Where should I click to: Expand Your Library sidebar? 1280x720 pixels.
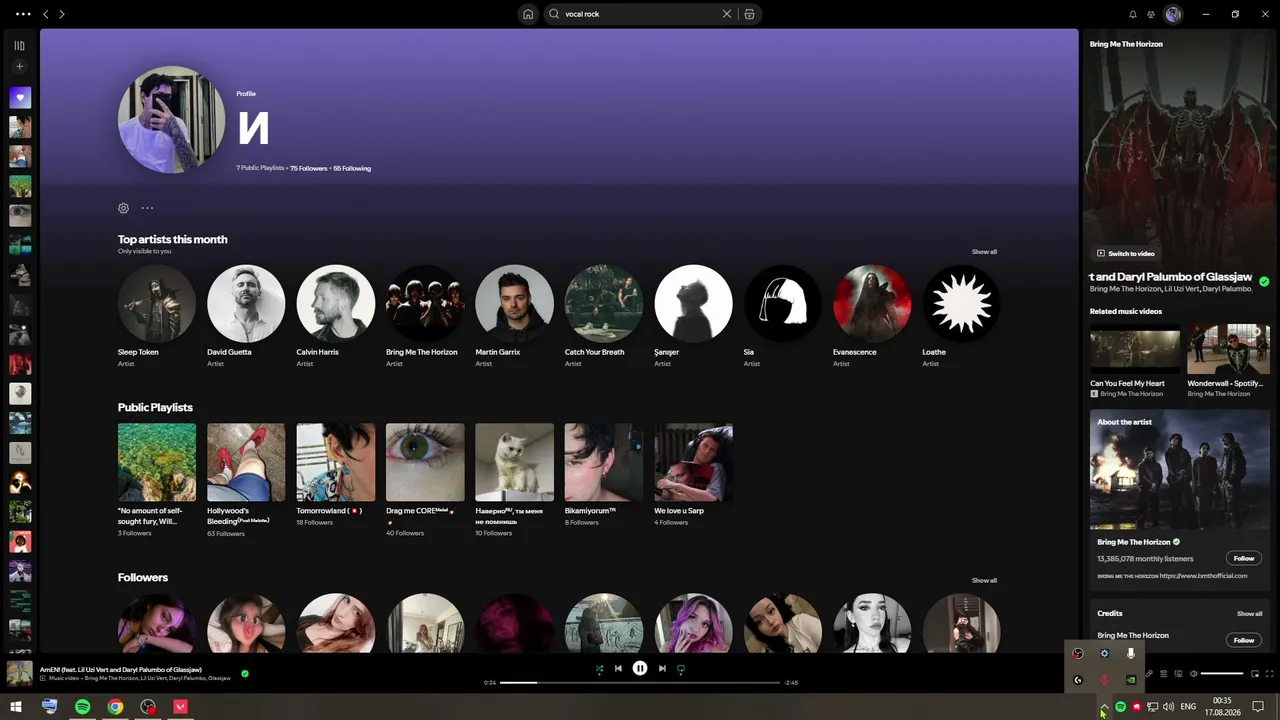click(19, 45)
